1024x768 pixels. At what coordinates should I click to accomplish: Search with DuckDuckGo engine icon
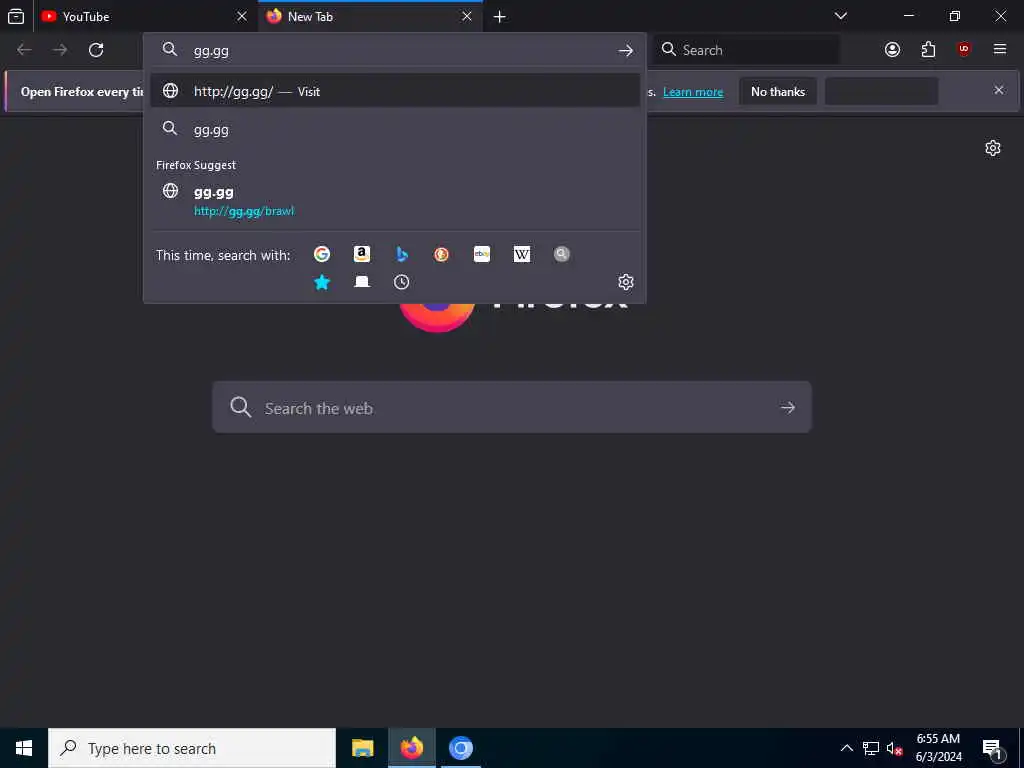click(441, 254)
